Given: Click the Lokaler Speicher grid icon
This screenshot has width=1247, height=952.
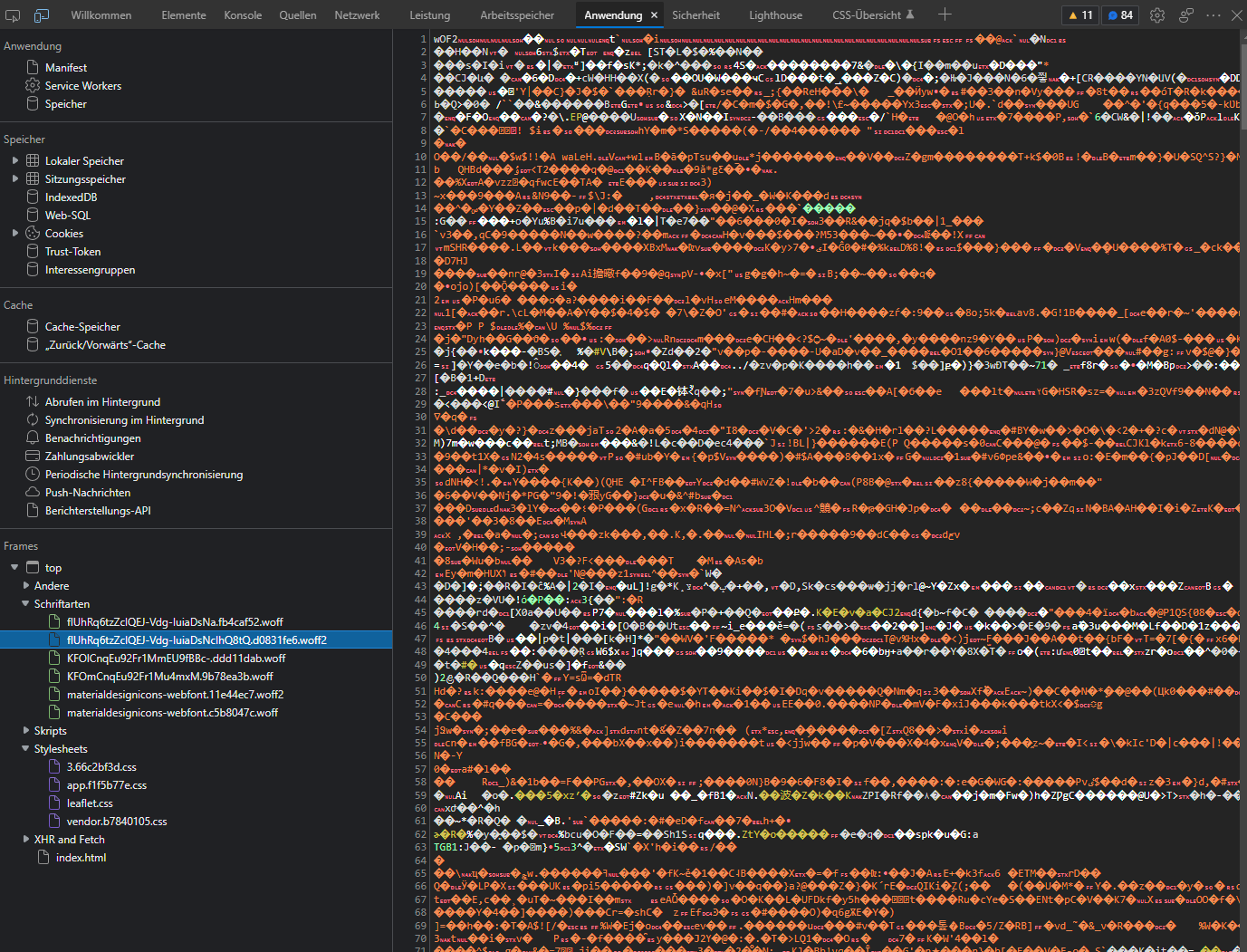Looking at the screenshot, I should (x=33, y=161).
